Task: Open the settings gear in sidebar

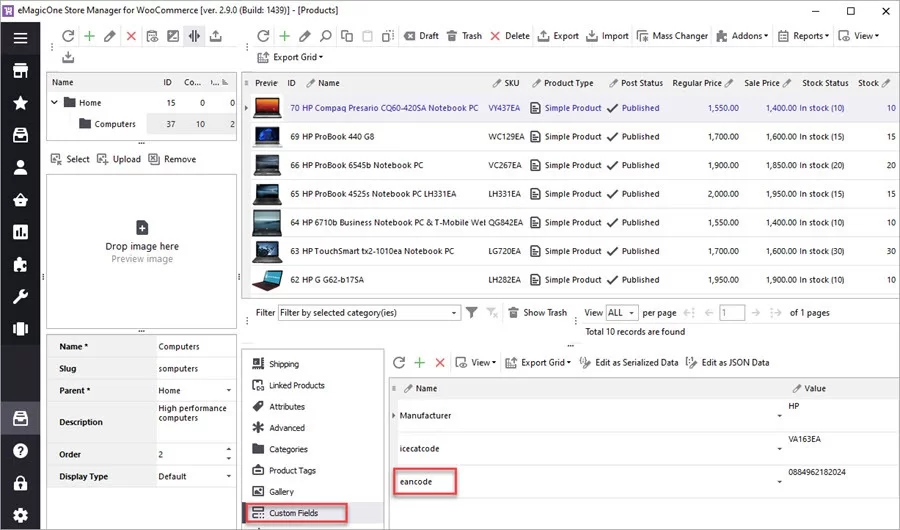Action: tap(20, 516)
